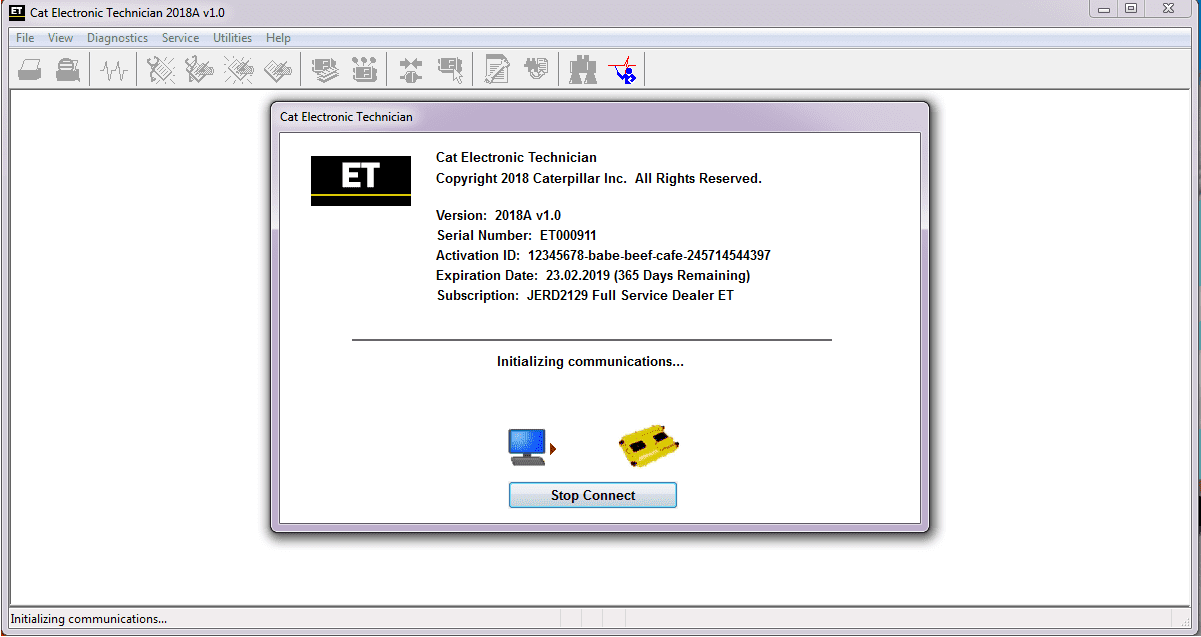Open the Help menu

click(x=278, y=38)
